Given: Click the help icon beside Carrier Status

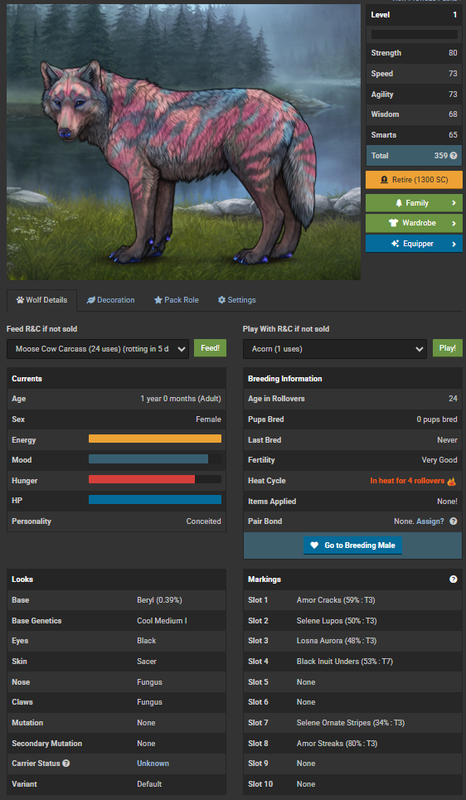Looking at the screenshot, I should tap(66, 764).
